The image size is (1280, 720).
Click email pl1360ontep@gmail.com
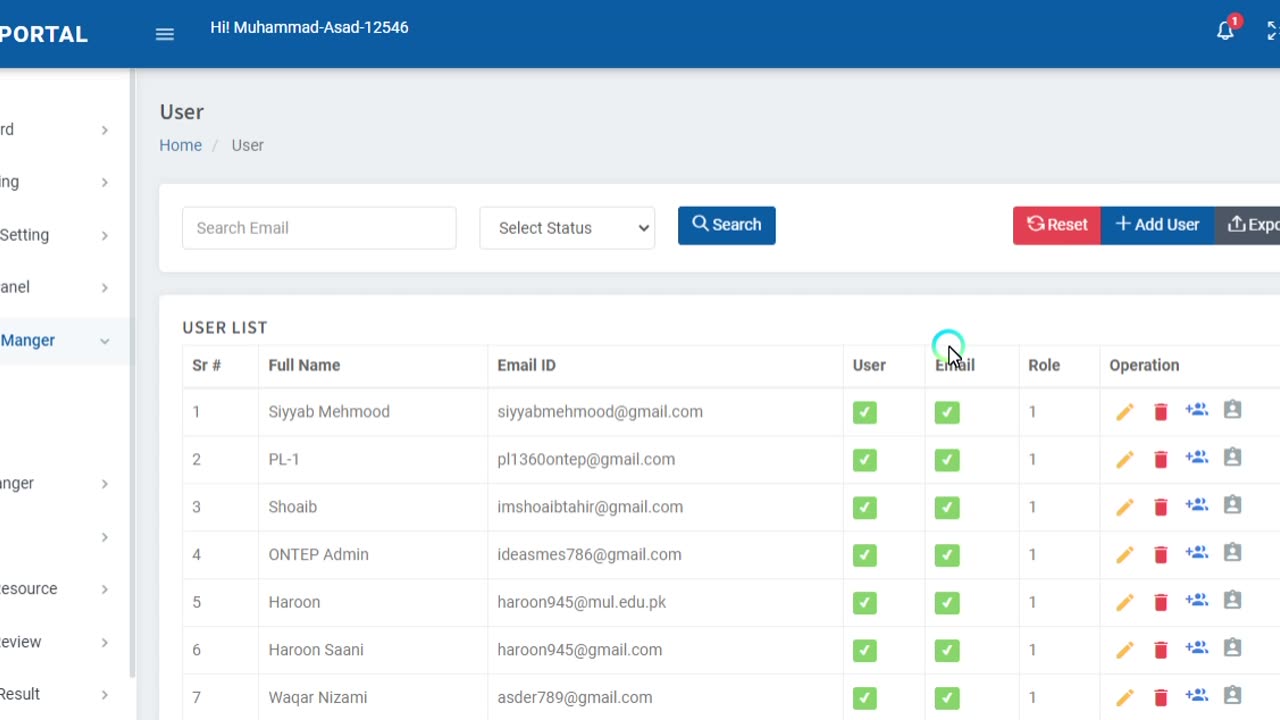tap(586, 460)
